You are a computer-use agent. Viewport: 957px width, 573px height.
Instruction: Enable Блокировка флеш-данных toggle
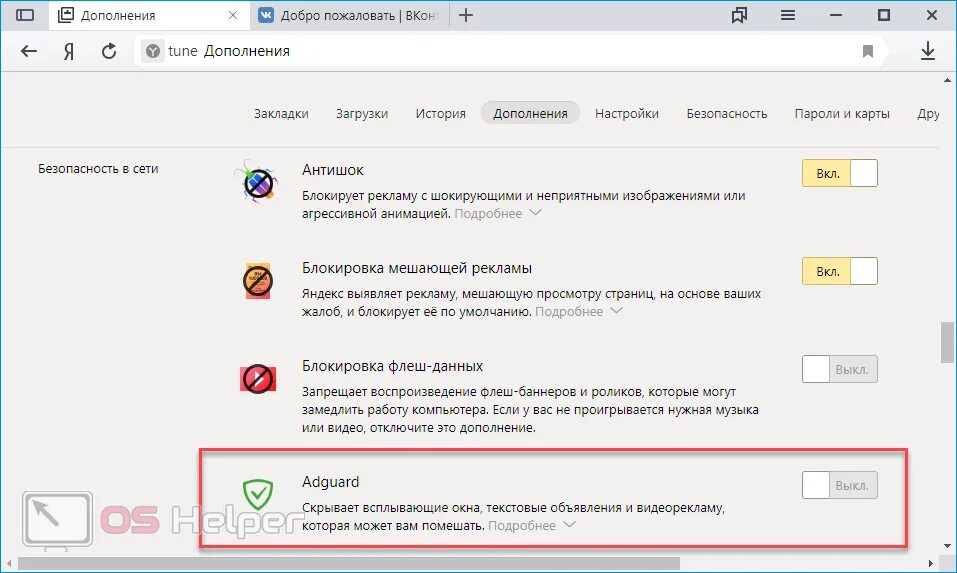pos(840,369)
